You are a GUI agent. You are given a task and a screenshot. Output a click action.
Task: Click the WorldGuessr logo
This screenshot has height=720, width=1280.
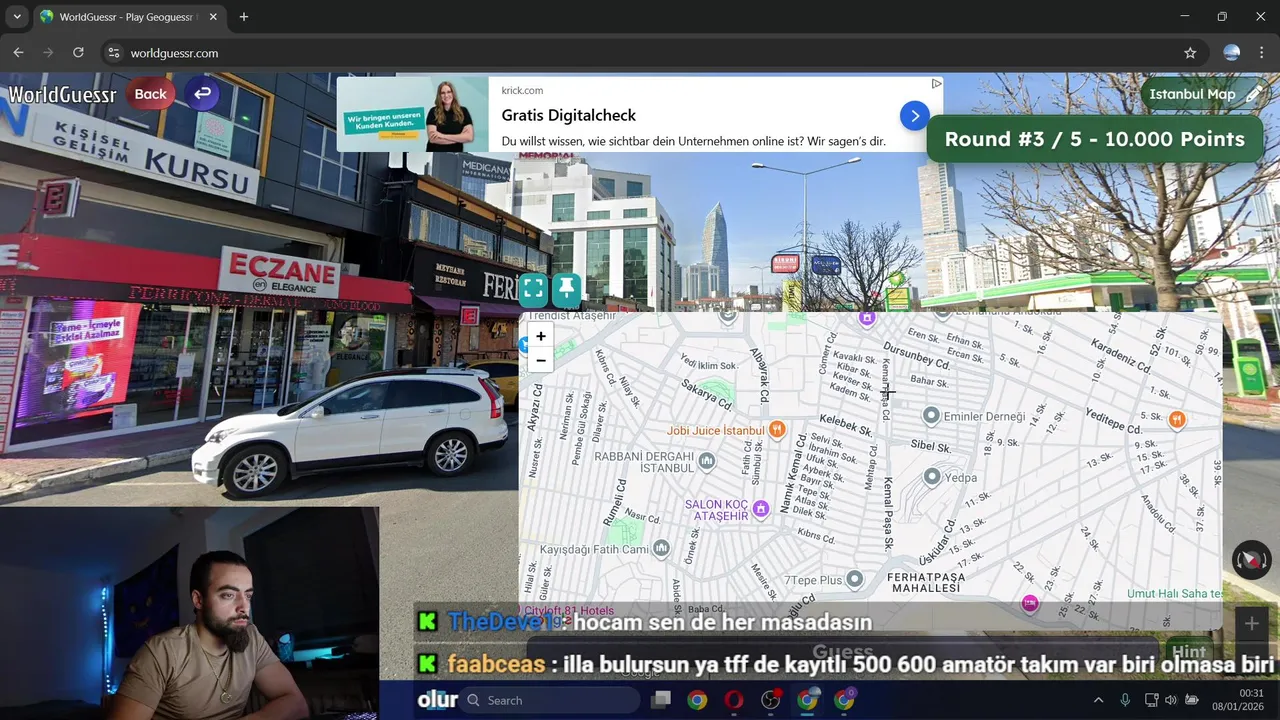[x=62, y=95]
